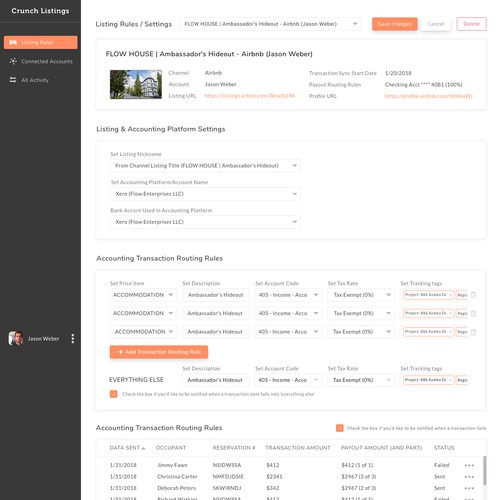The image size is (500, 500).
Task: Open the Everything Else account code dropdown
Action: pyautogui.click(x=288, y=380)
